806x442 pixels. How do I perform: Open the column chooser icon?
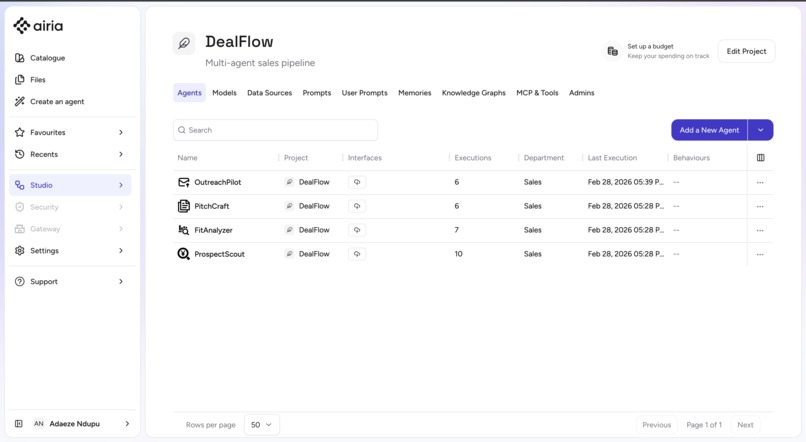click(760, 158)
